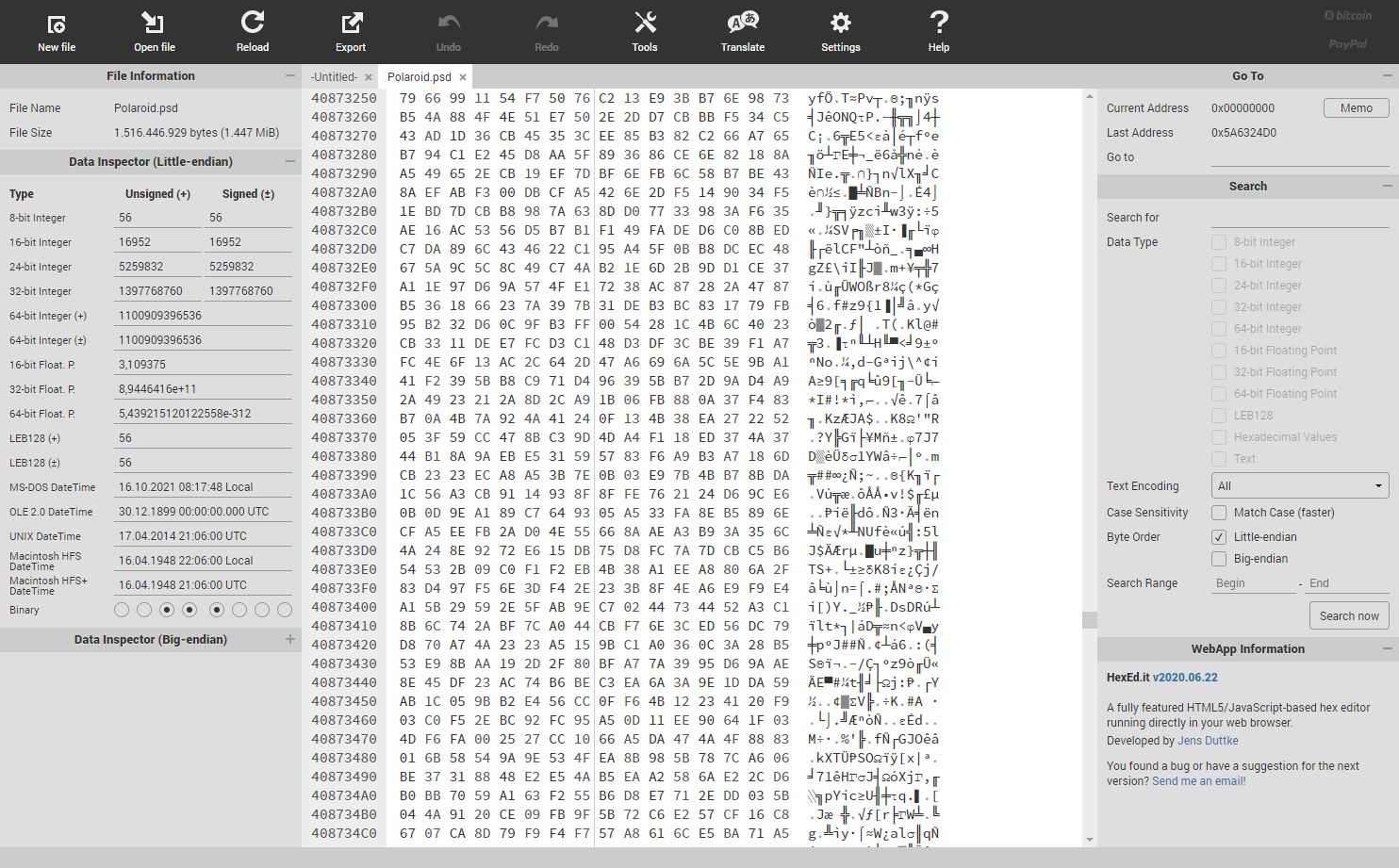Expand the Data Inspector Big-endian panel
1399x868 pixels.
click(290, 639)
